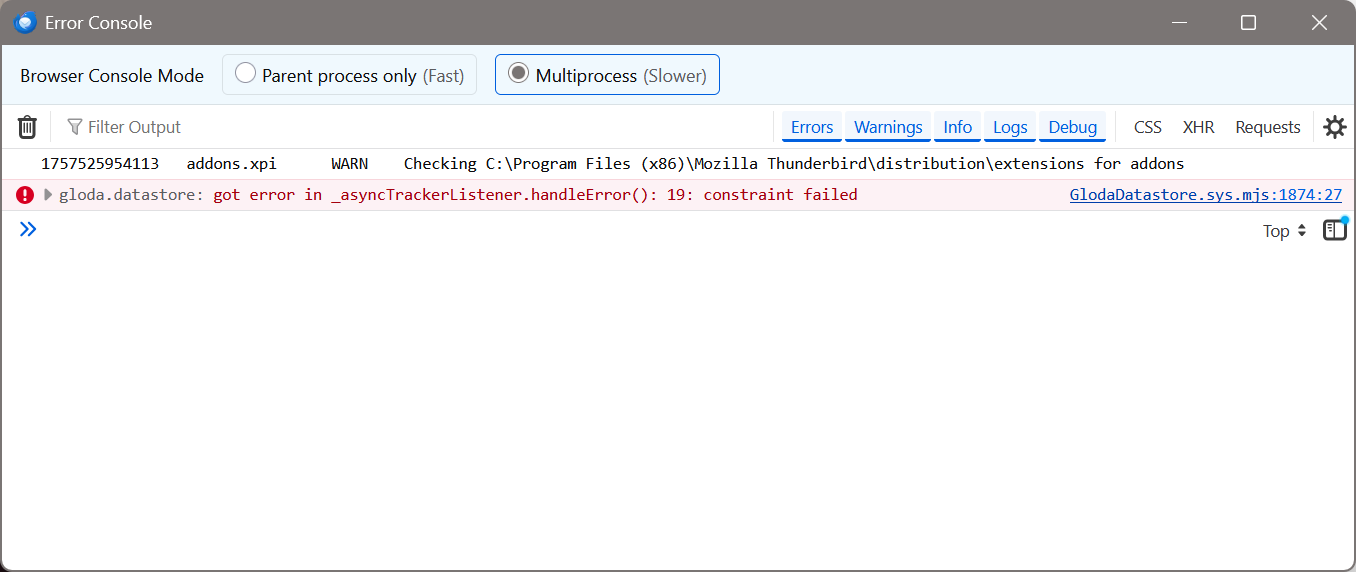Toggle the sidebar split console icon
The height and width of the screenshot is (572, 1356).
coord(1334,230)
